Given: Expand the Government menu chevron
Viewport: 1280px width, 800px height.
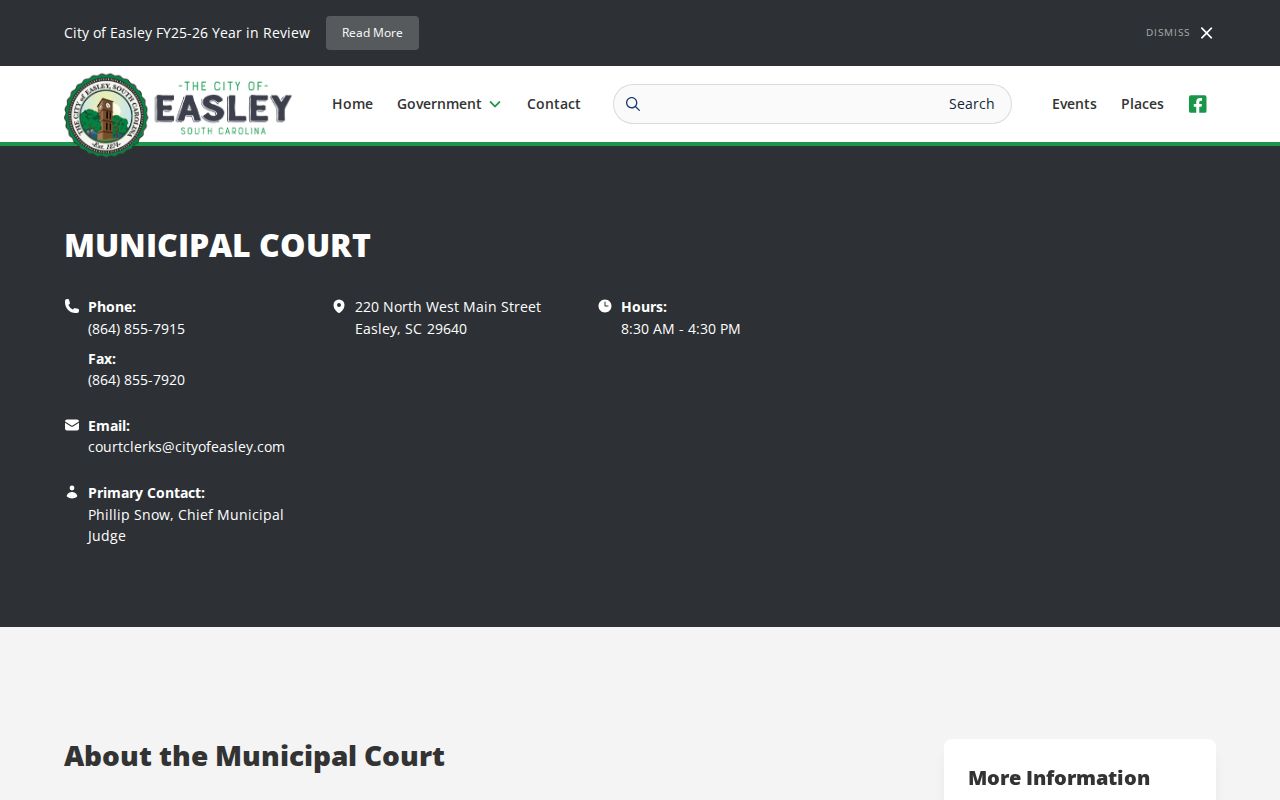Looking at the screenshot, I should pos(495,104).
